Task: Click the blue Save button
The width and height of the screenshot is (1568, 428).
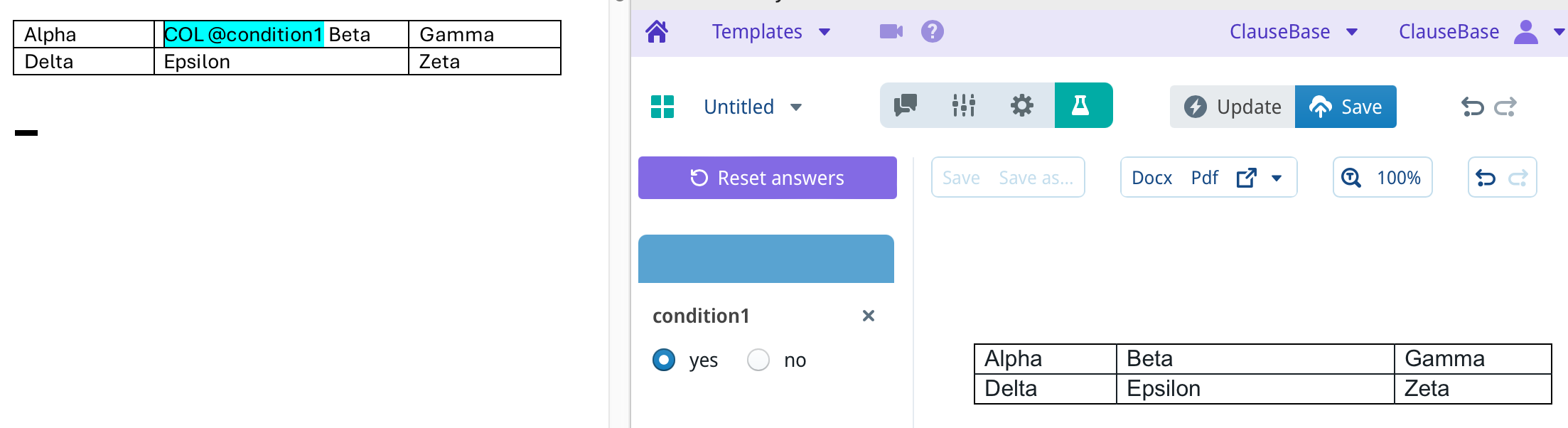Action: [x=1346, y=107]
